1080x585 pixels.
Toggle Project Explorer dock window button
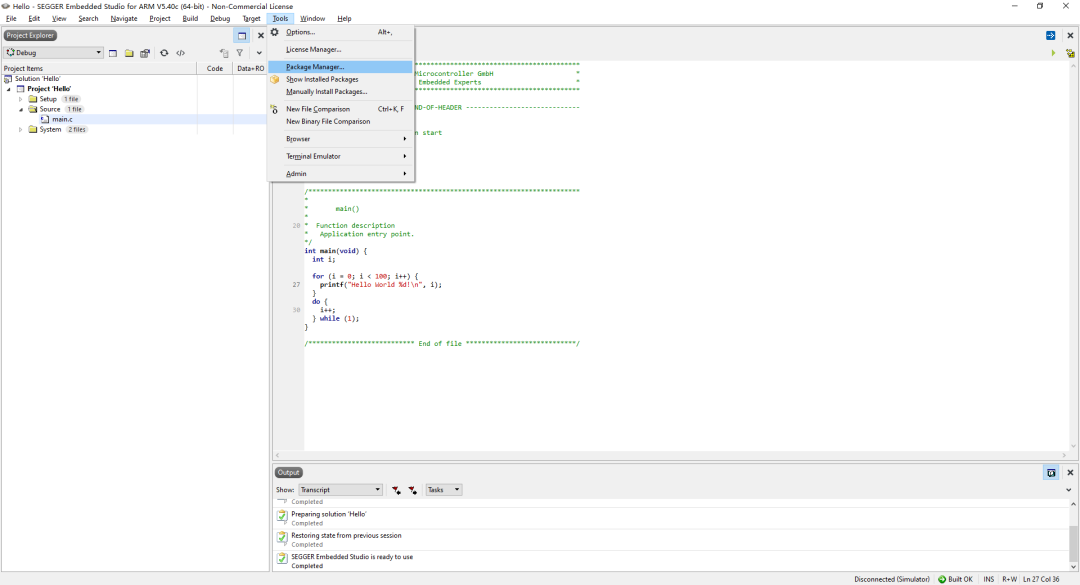(242, 35)
